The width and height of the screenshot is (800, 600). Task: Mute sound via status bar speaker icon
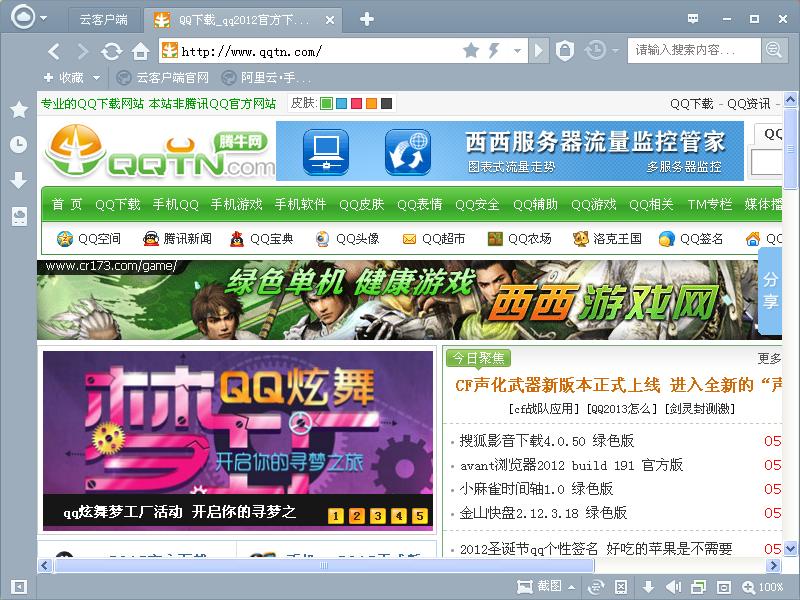point(673,587)
